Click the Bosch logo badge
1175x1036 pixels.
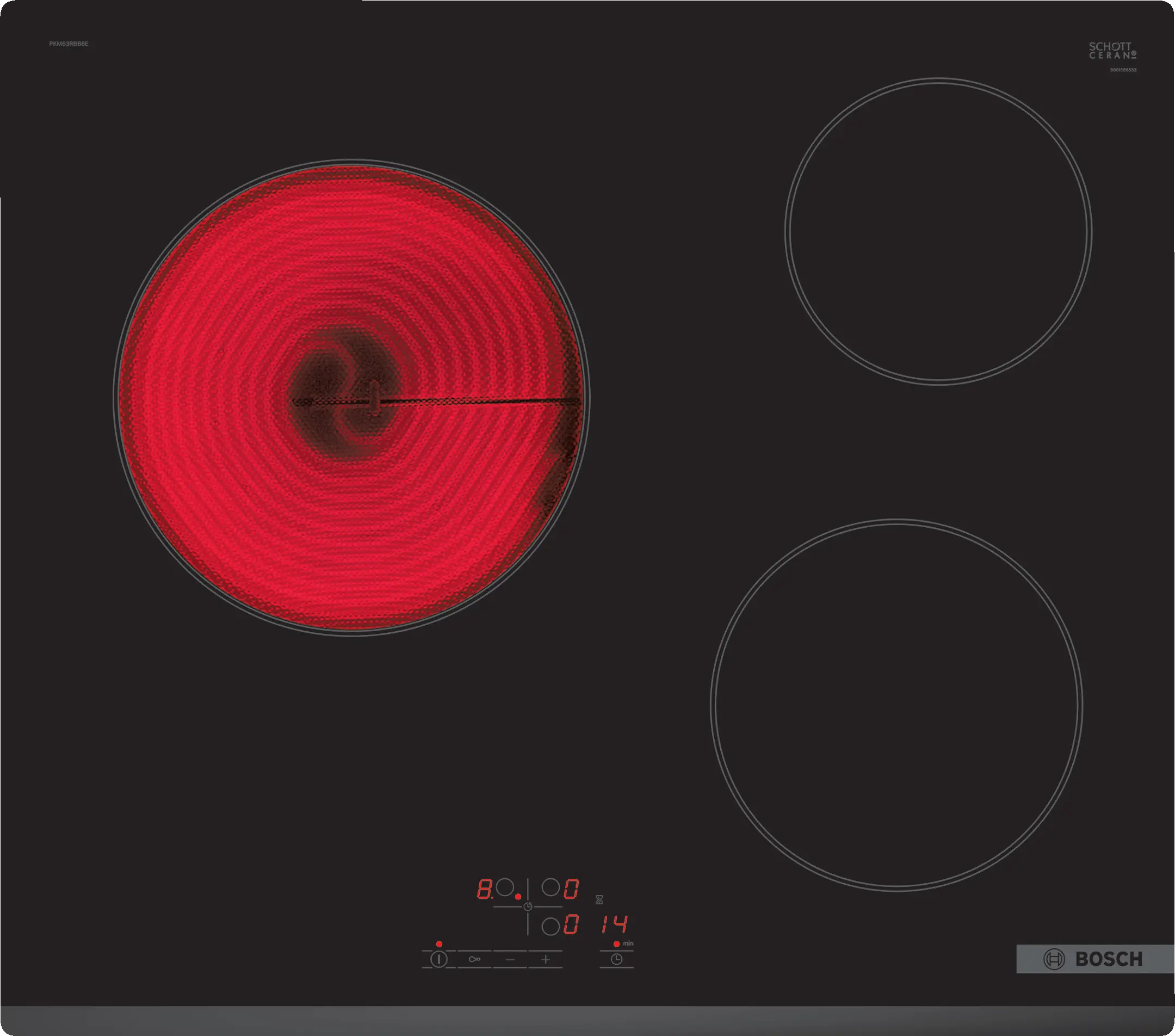click(x=1094, y=959)
